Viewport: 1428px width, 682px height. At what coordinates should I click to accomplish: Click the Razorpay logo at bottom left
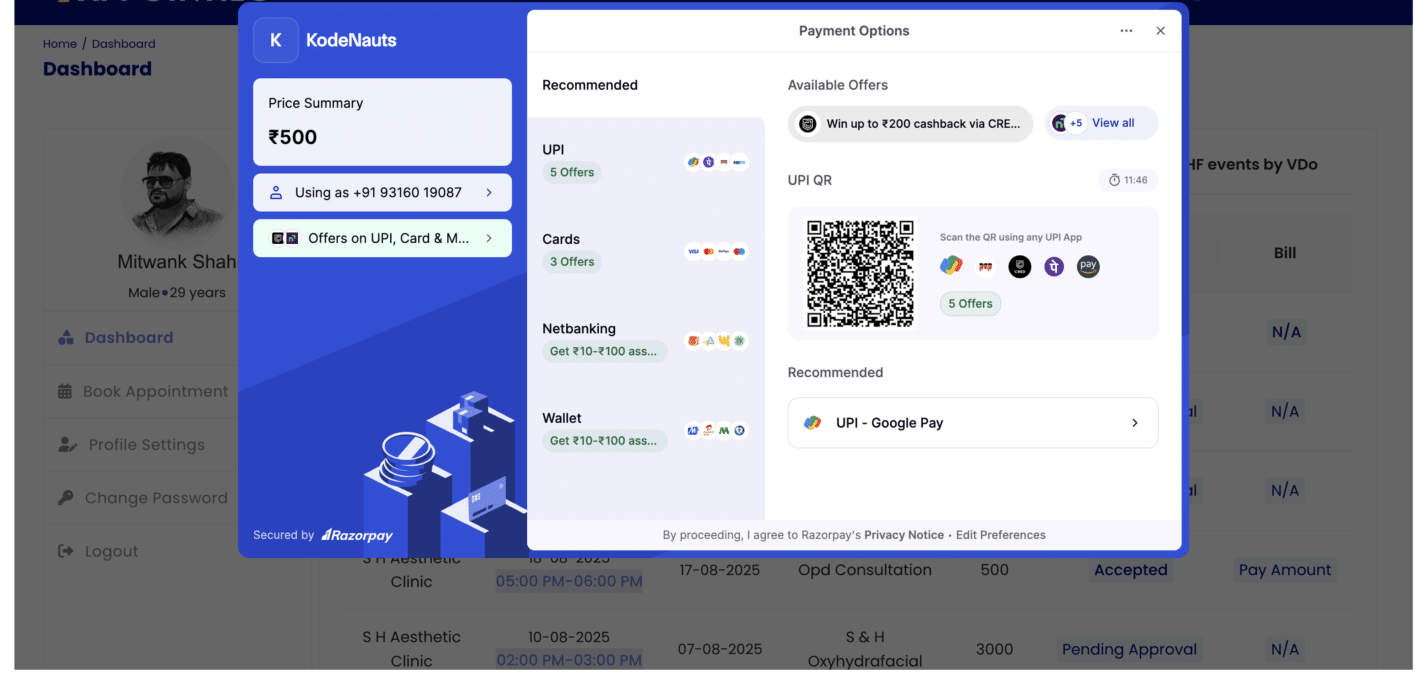point(356,535)
